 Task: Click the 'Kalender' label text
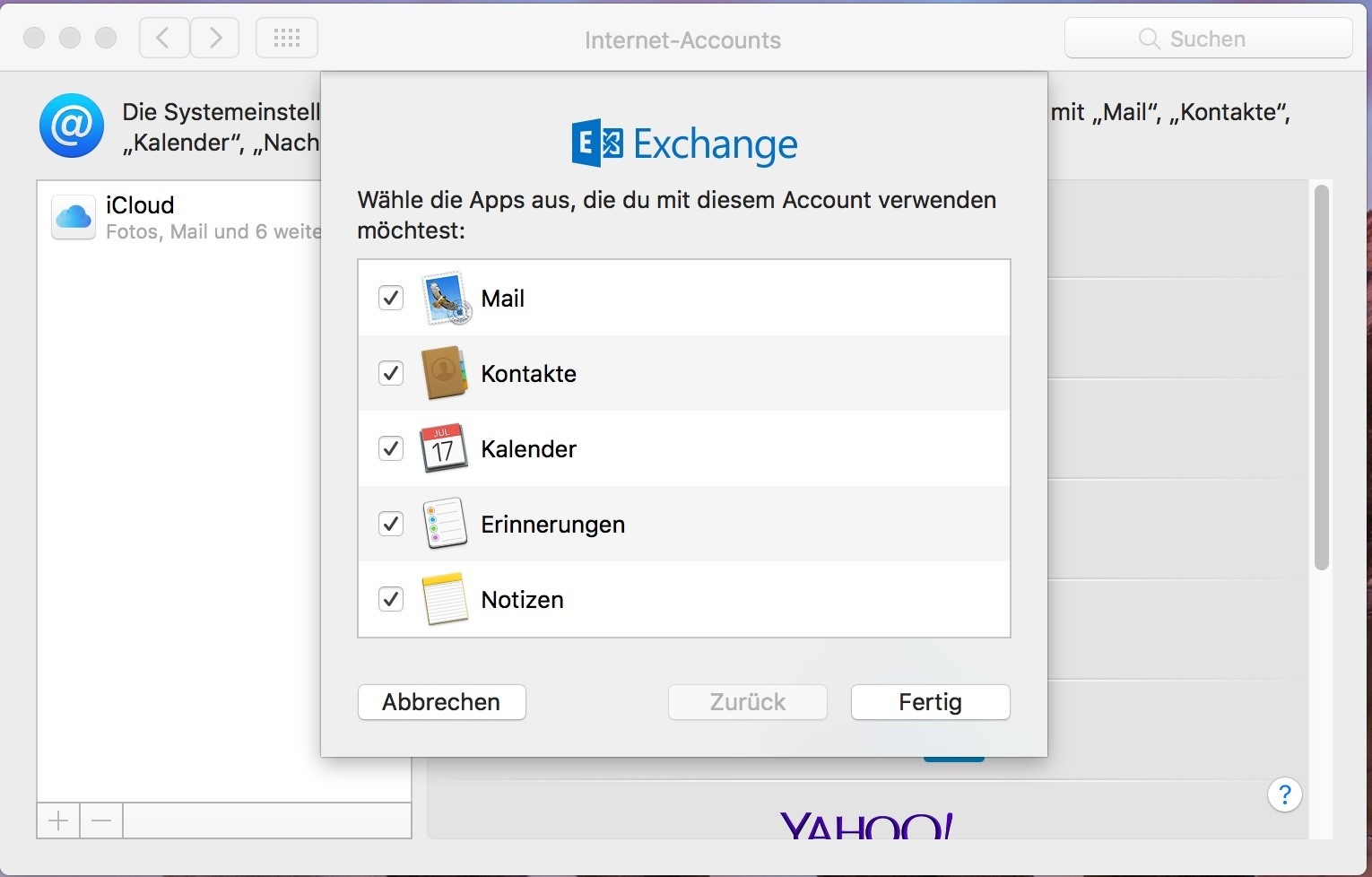click(529, 449)
